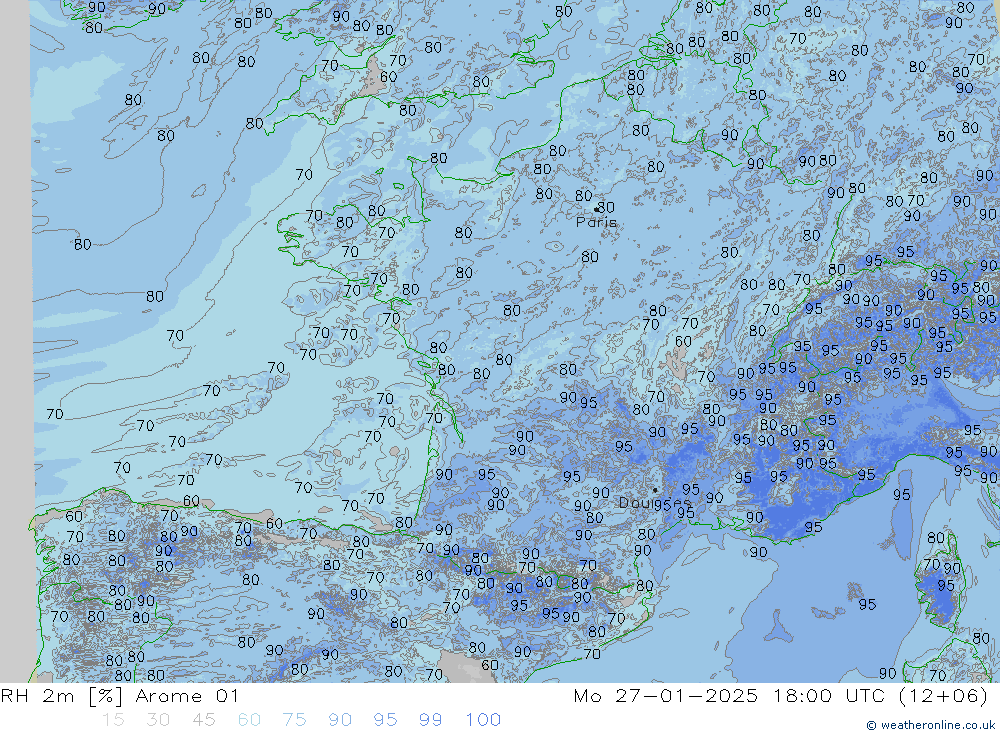Select the legend value 45
The width and height of the screenshot is (1000, 733).
click(204, 720)
